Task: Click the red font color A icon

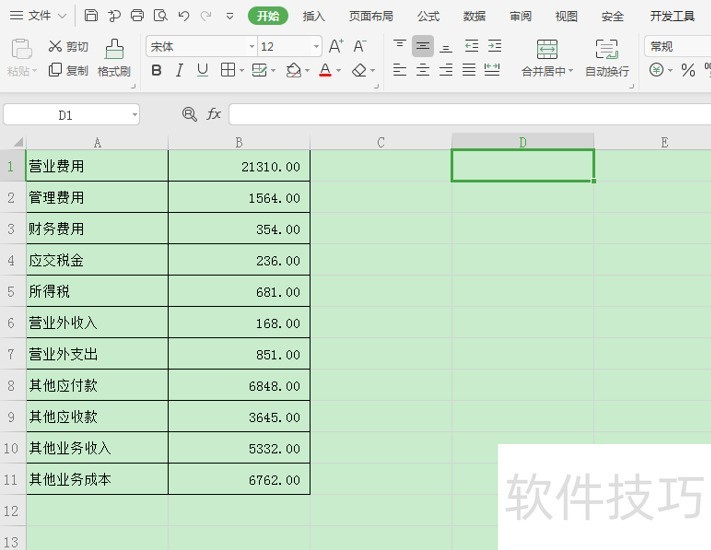Action: [x=325, y=70]
